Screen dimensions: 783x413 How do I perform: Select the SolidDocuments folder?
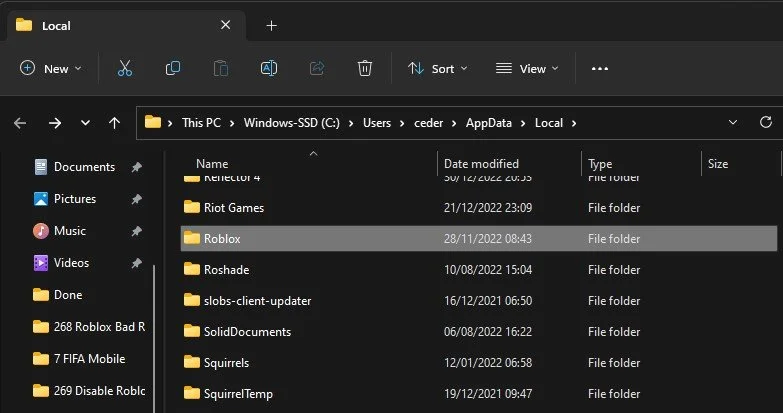click(478, 332)
